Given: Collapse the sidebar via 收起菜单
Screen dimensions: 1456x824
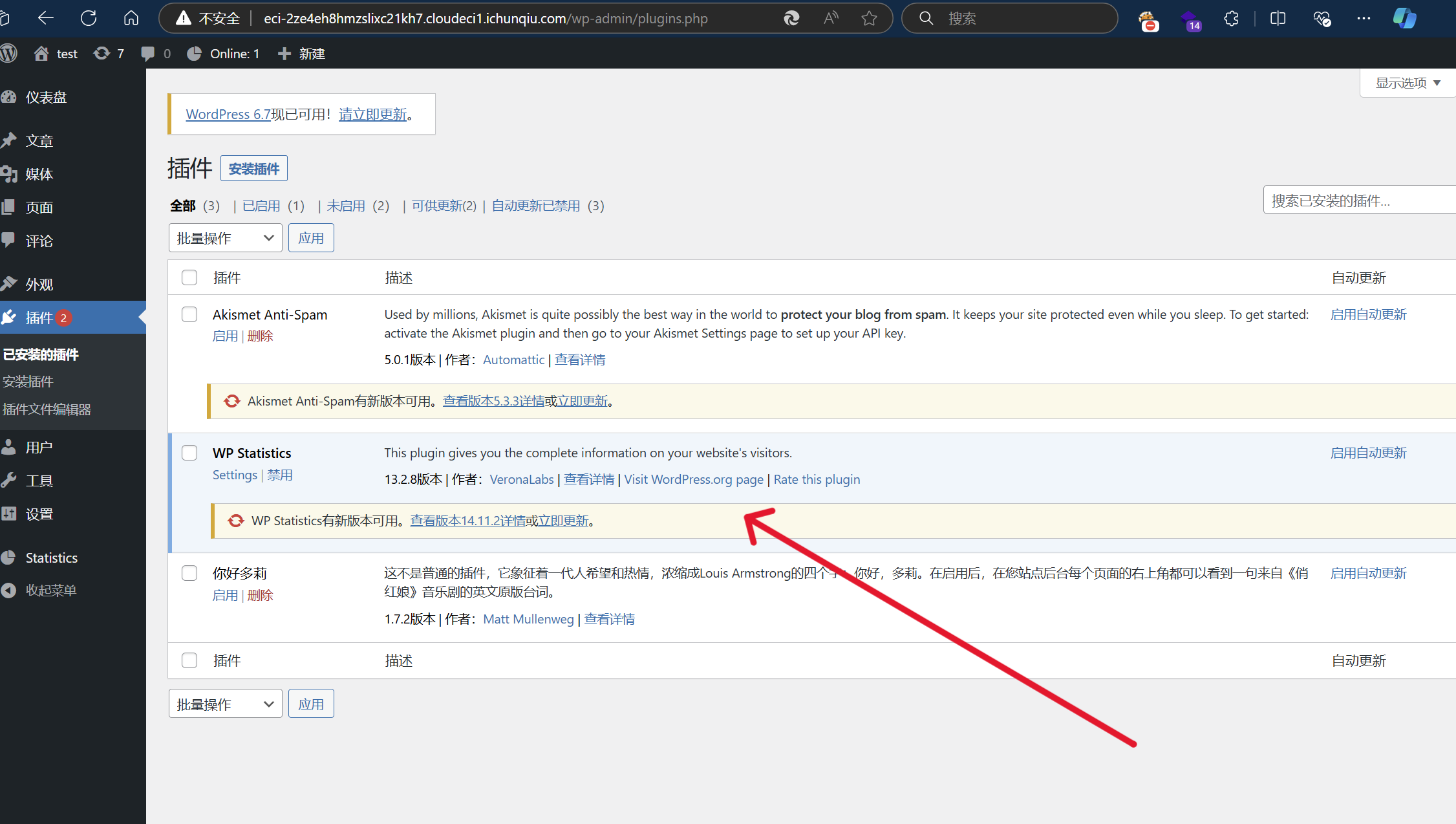Looking at the screenshot, I should tap(50, 591).
